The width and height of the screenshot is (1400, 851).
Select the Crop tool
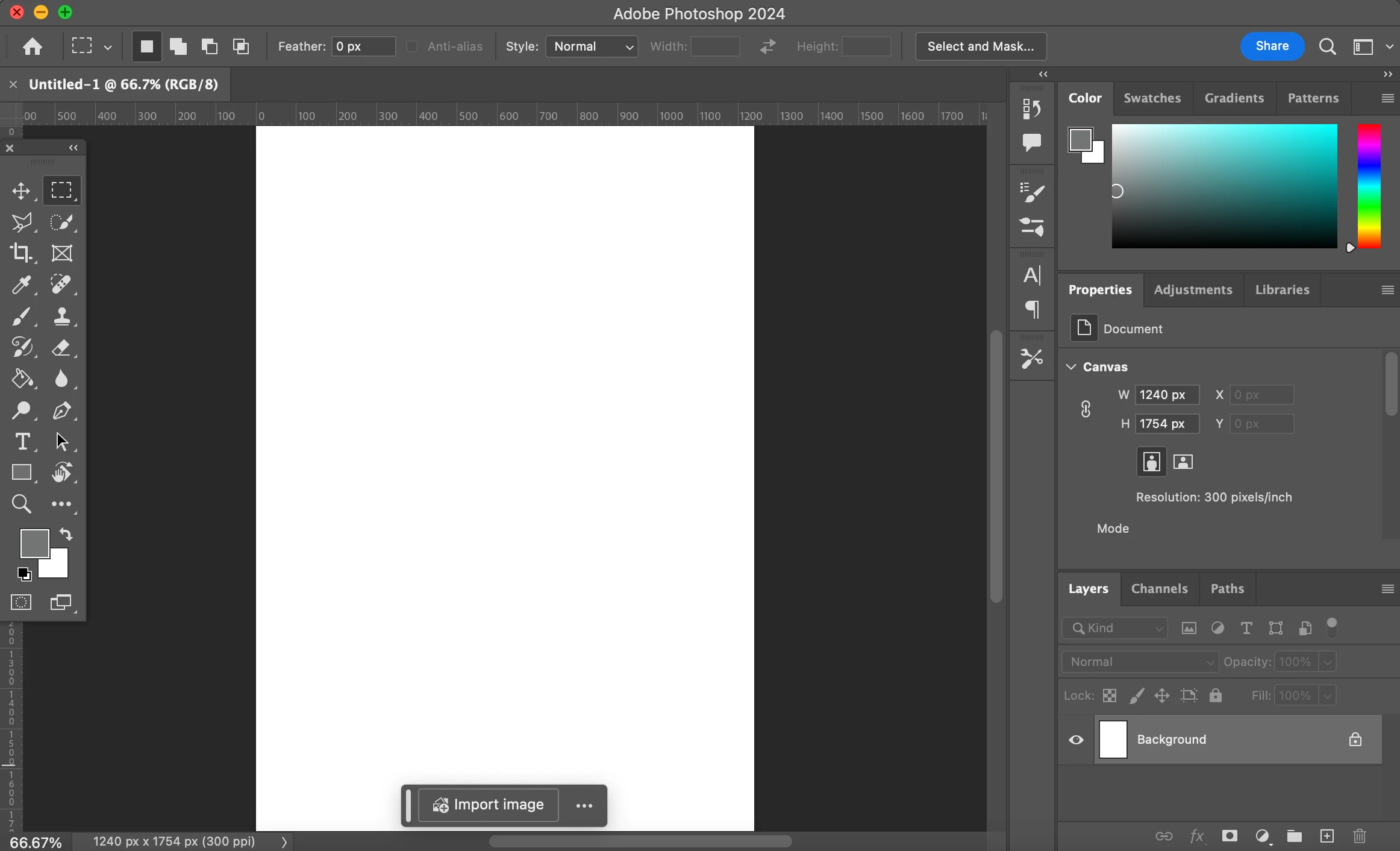click(21, 253)
